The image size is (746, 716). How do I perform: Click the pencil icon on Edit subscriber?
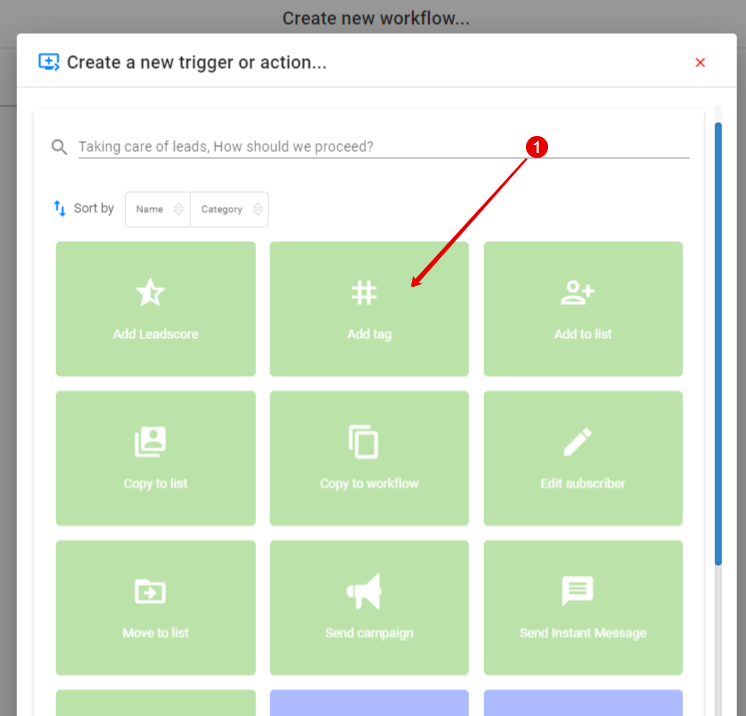point(578,441)
